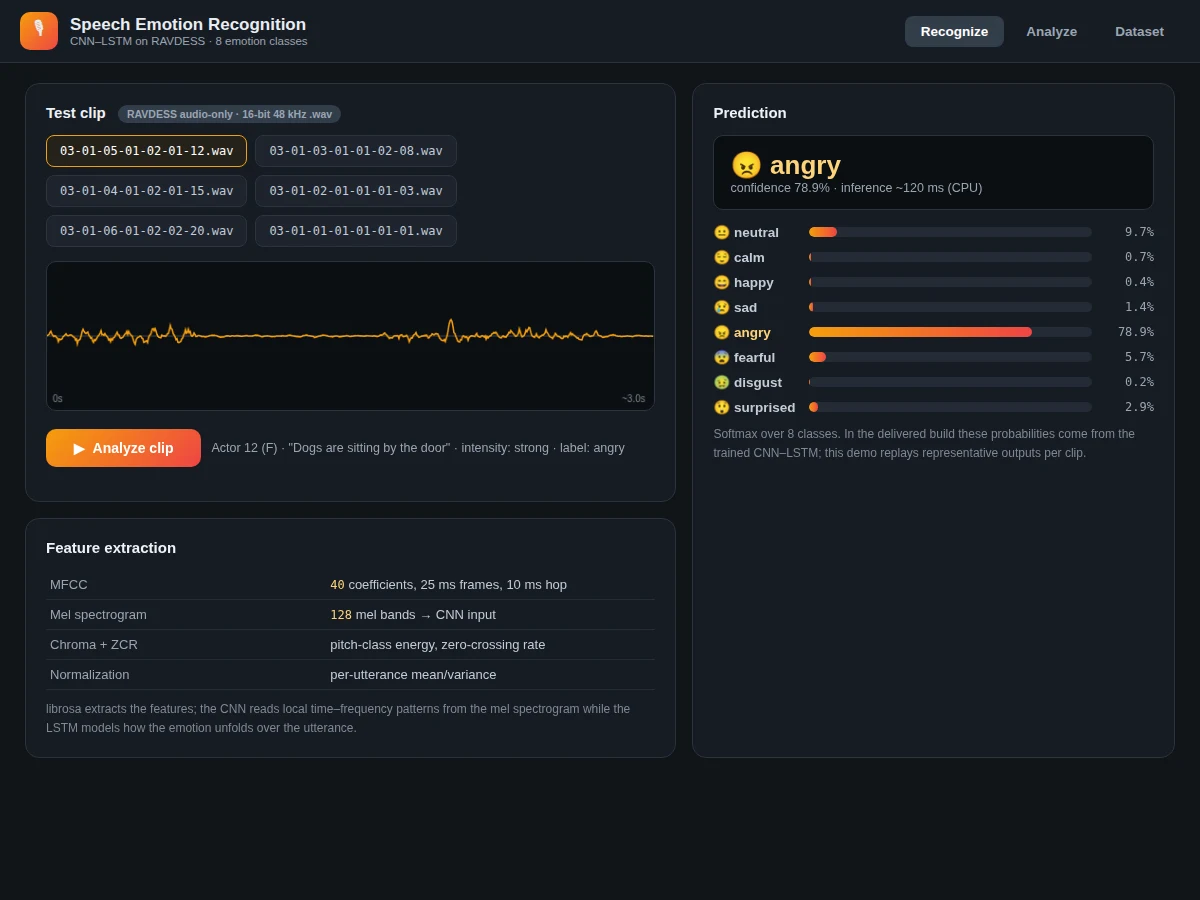Click the 1.4% sad value

point(1139,307)
